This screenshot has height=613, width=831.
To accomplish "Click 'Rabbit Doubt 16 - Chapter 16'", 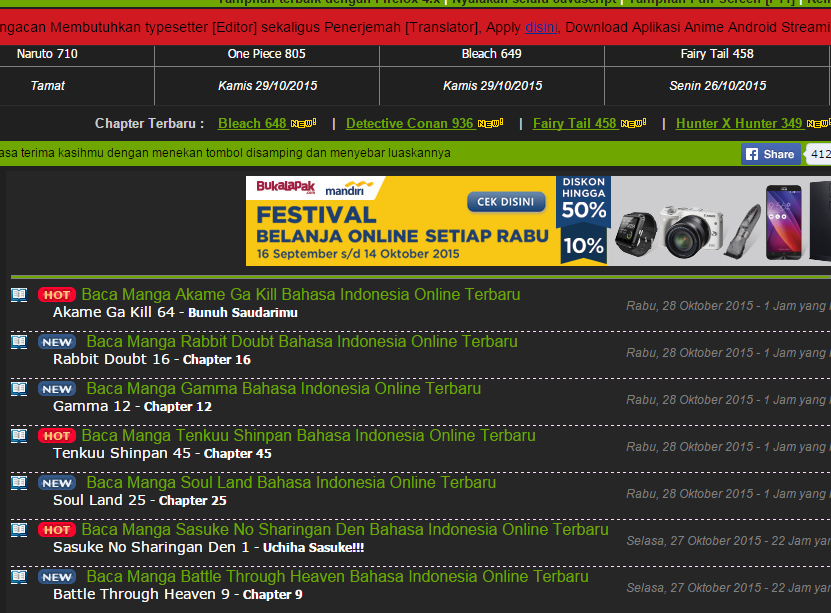I will click(x=152, y=360).
